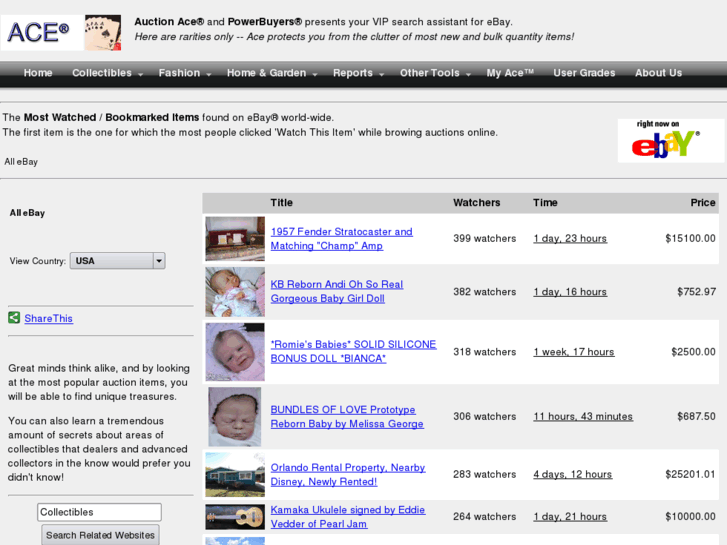Open the About Us page

coord(658,73)
